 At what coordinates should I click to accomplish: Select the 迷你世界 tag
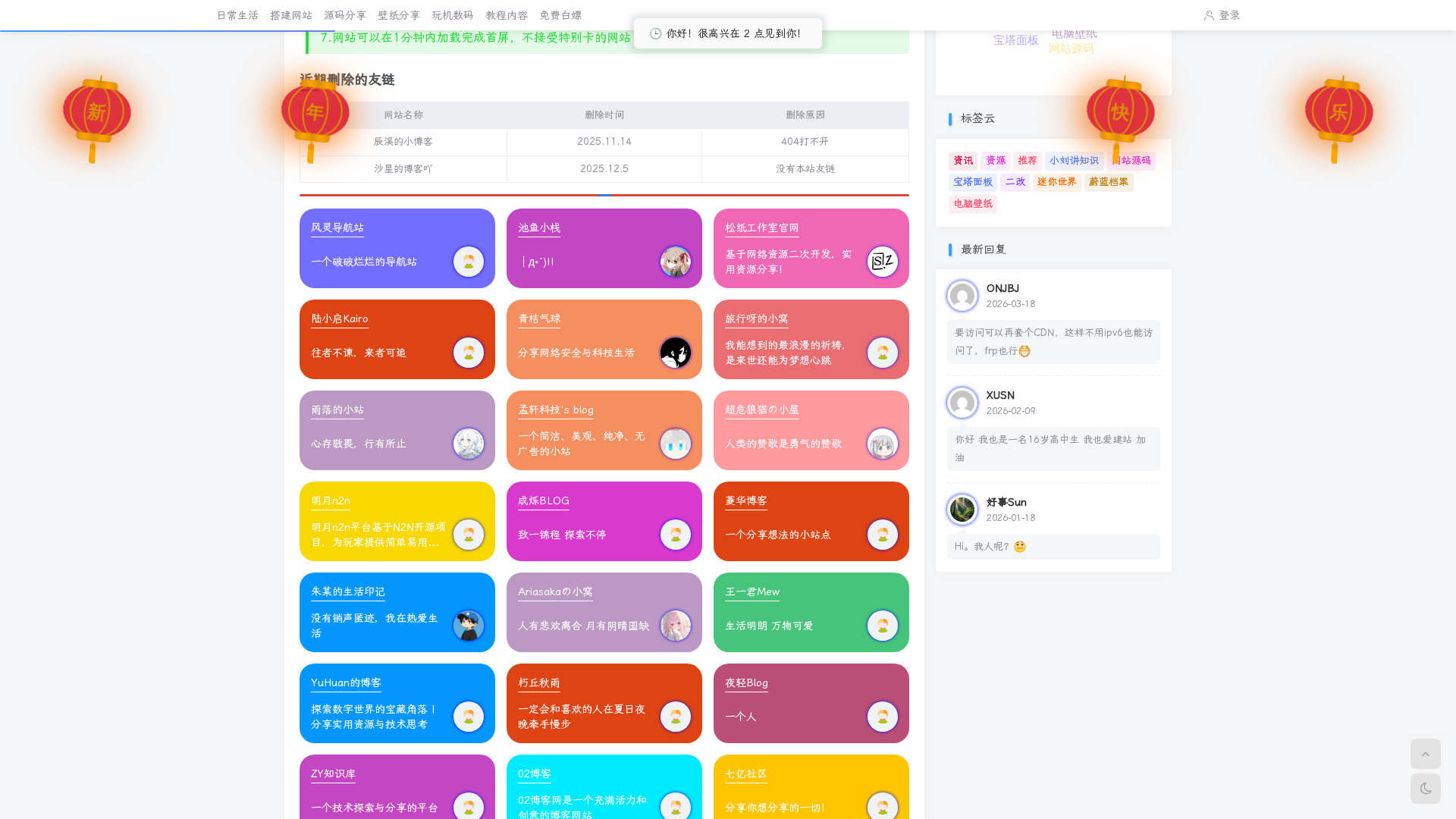coord(1056,182)
